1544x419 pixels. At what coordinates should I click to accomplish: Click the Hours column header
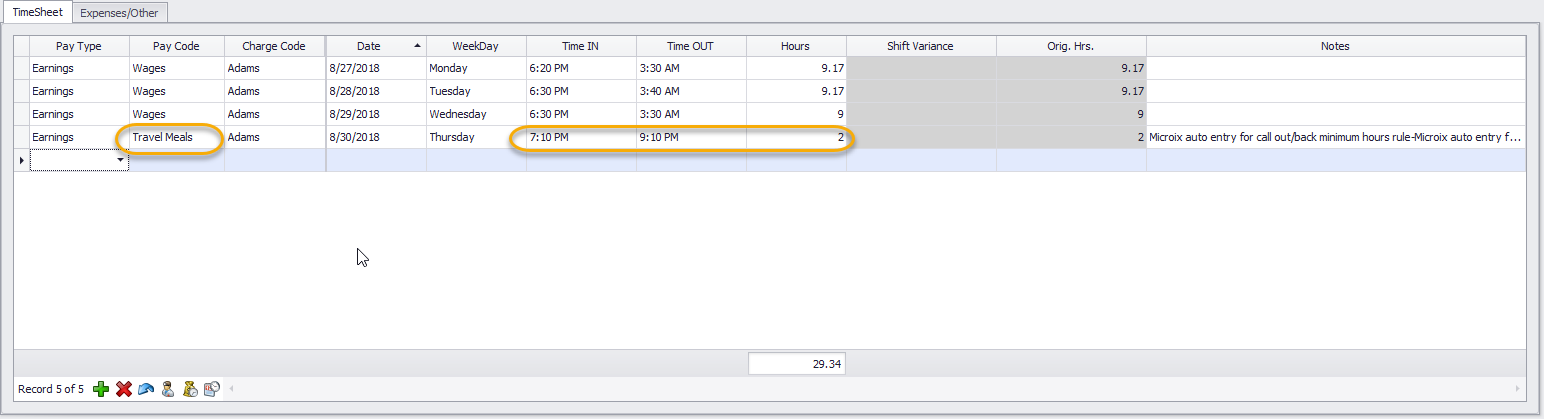click(795, 46)
